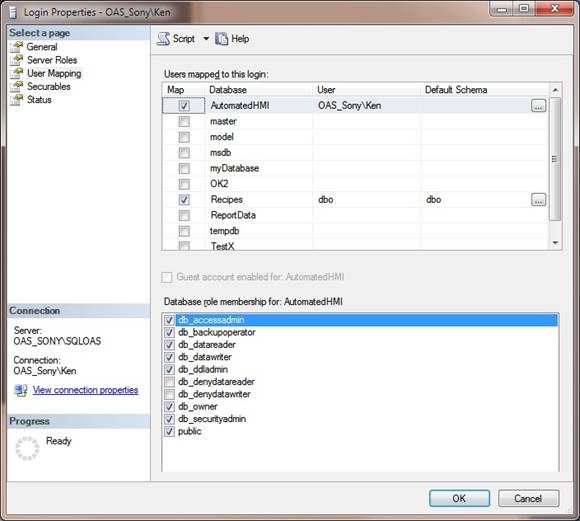Click the database list scrollbar thumb
This screenshot has width=580, height=521.
click(x=555, y=159)
